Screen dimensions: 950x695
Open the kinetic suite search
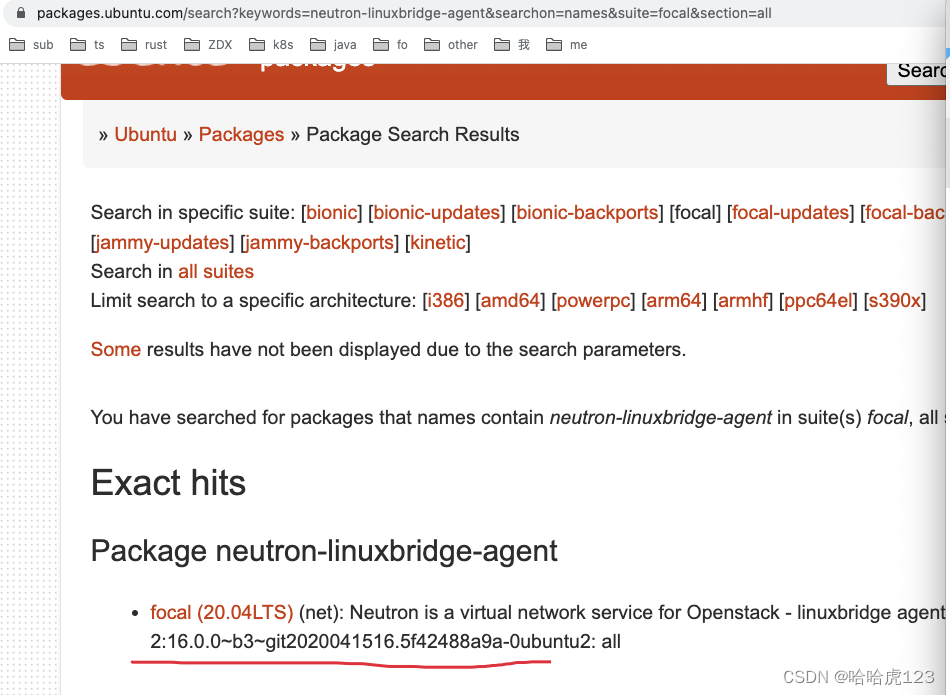pyautogui.click(x=437, y=242)
